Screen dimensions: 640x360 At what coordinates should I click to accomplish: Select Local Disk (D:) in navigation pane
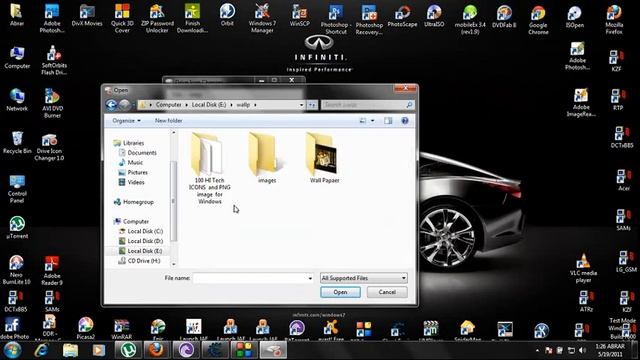tap(145, 241)
